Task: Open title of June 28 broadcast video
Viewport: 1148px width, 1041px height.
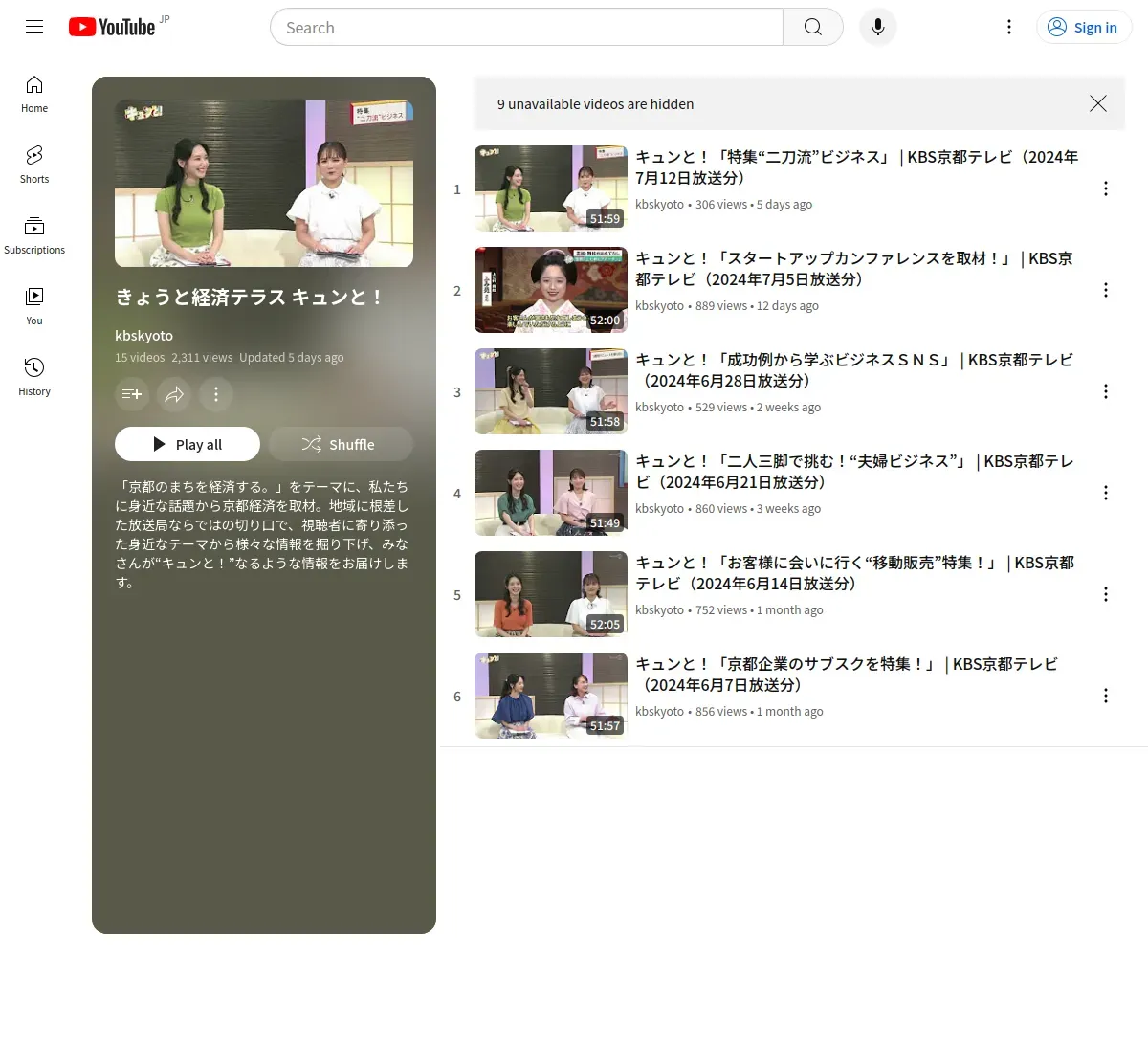Action: (854, 370)
